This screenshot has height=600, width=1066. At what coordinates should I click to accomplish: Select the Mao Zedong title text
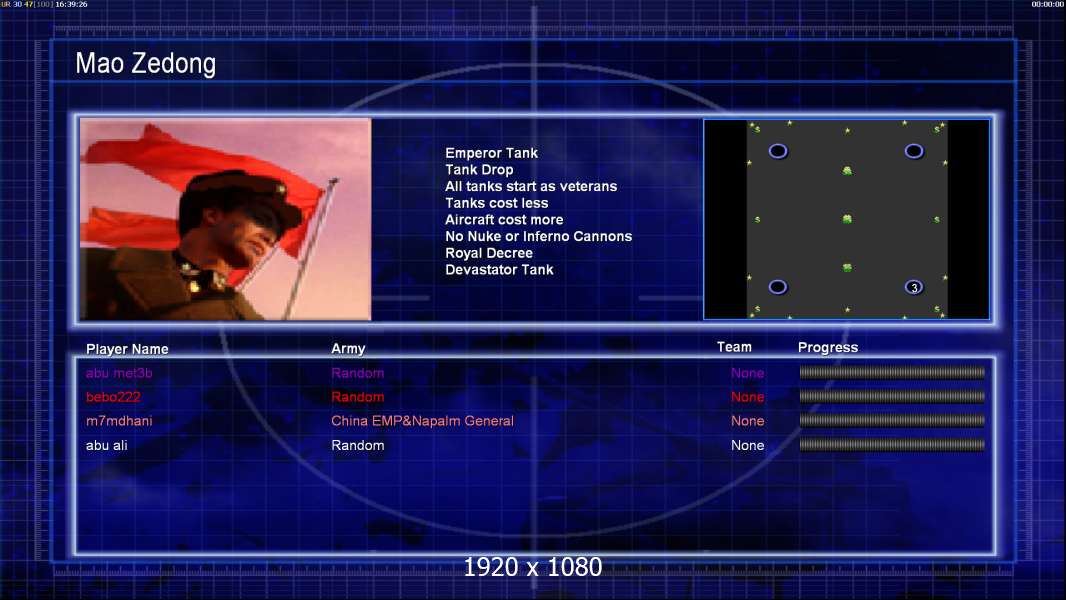click(145, 63)
